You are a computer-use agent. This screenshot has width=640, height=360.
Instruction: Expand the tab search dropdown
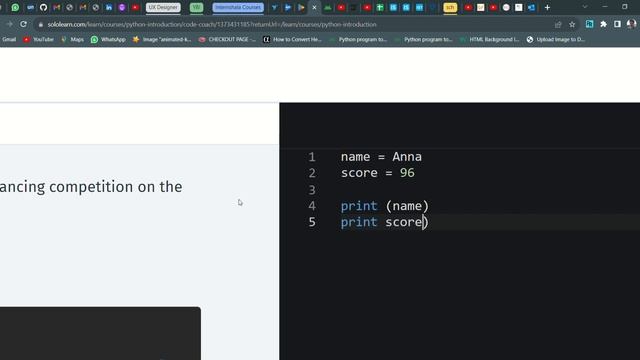click(x=585, y=7)
